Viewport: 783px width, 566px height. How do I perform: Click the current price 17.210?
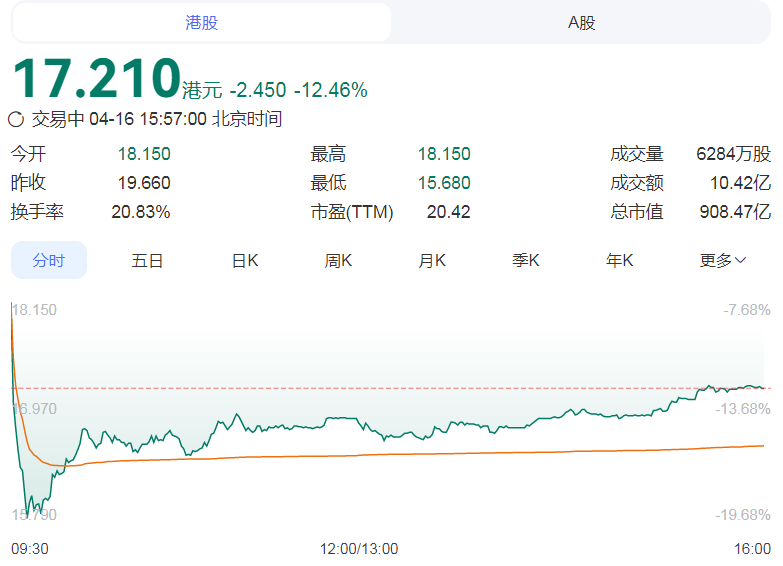coord(96,78)
